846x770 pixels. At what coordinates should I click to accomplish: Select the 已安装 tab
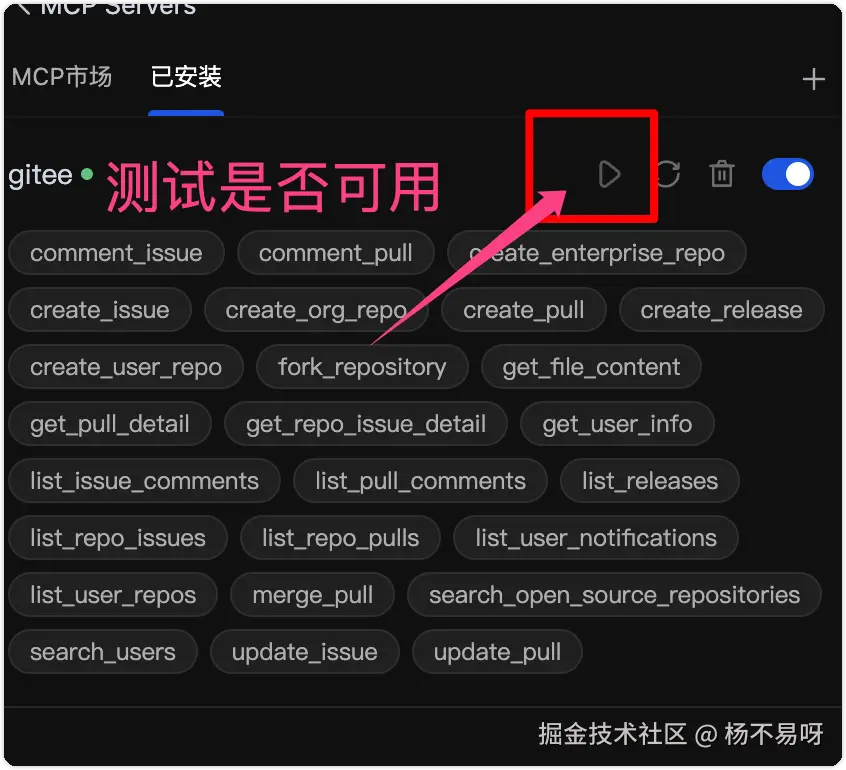tap(186, 77)
